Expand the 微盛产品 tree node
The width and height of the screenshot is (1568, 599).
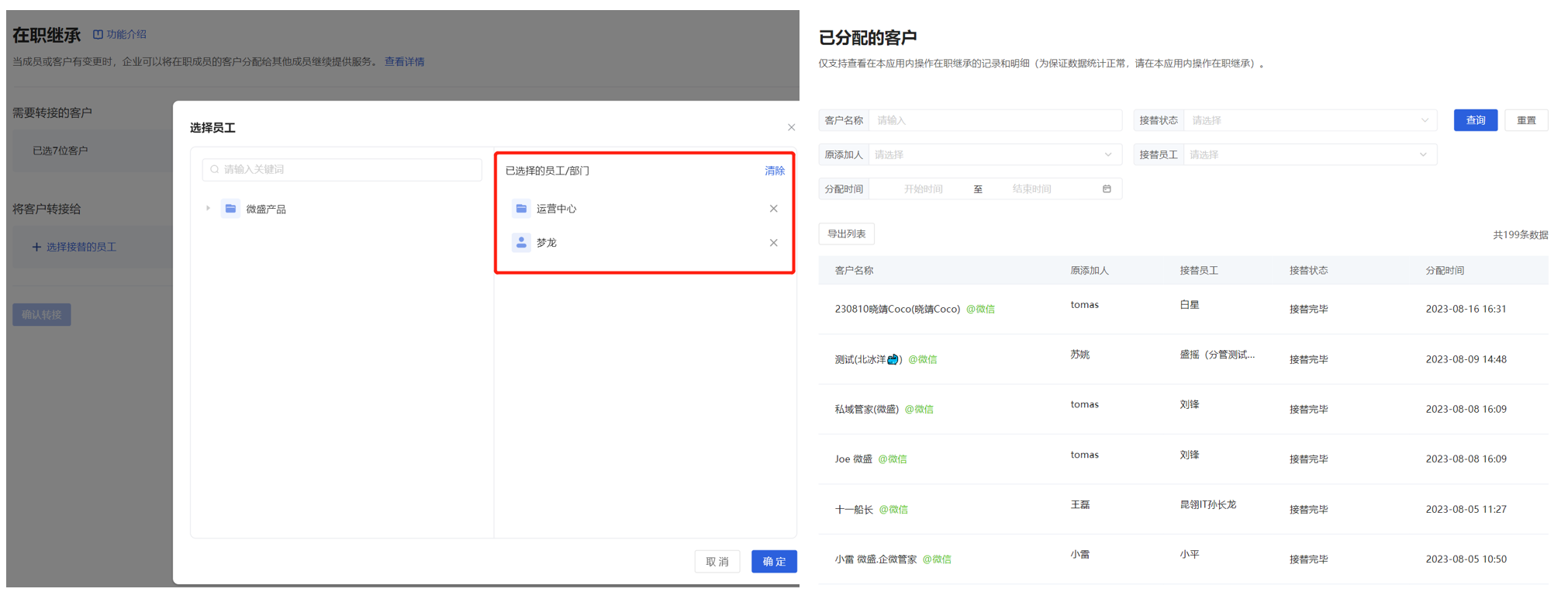click(208, 209)
